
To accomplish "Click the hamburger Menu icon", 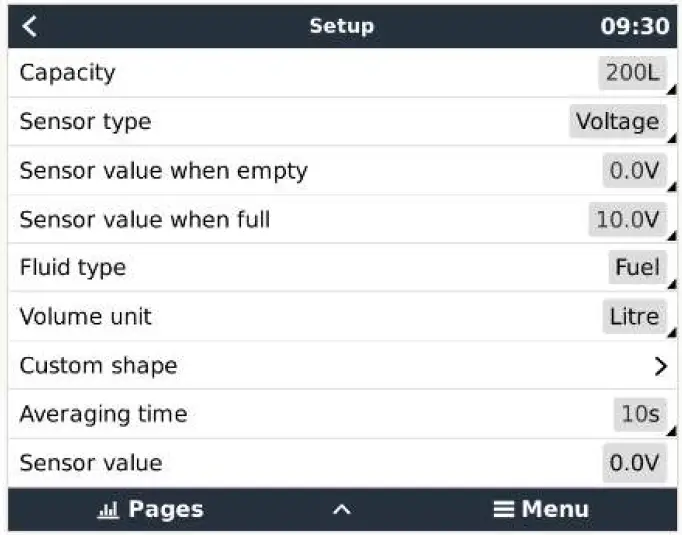I will (x=503, y=510).
